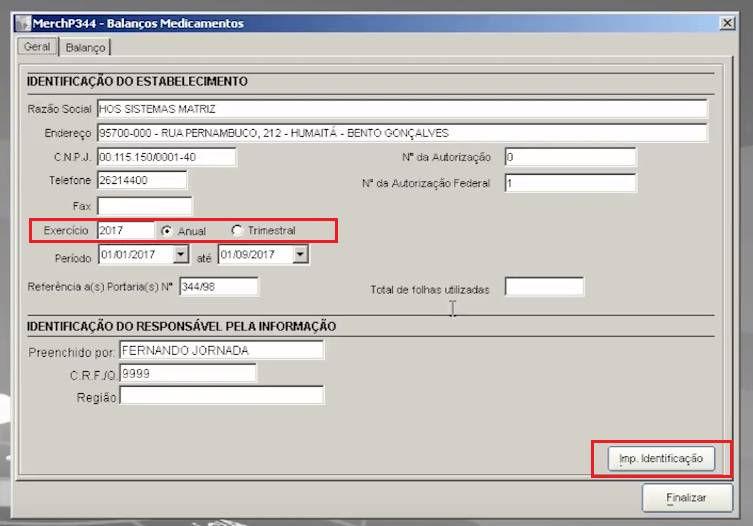Screen dimensions: 753x526
Task: Focus the Total de folhas utilizadas field
Action: pos(544,288)
